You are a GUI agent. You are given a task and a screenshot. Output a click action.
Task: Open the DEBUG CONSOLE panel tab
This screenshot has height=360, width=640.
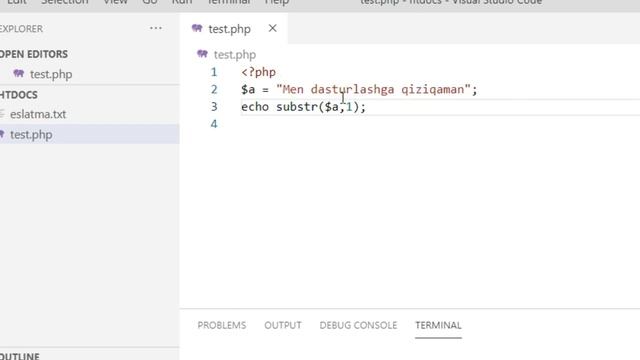(x=358, y=325)
